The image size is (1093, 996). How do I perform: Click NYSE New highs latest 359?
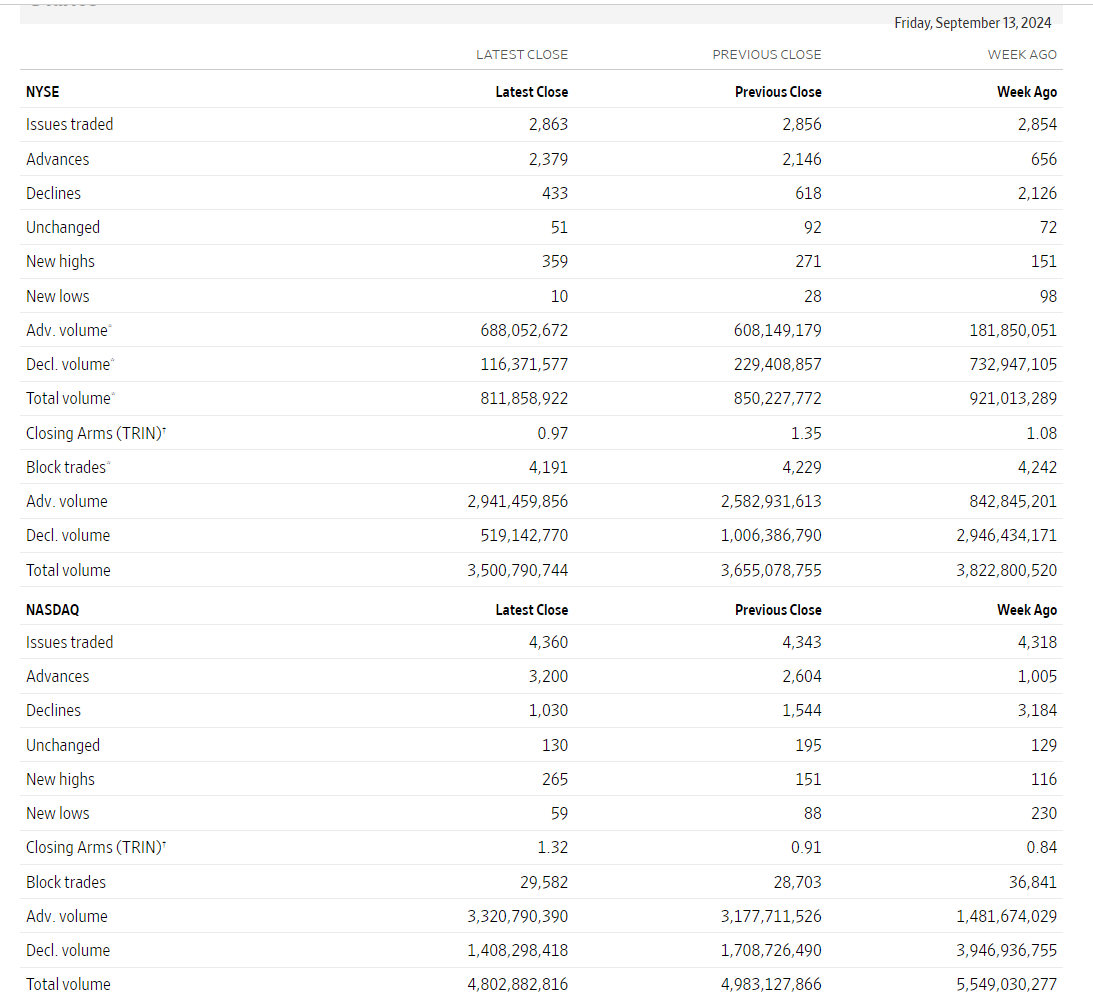[555, 261]
